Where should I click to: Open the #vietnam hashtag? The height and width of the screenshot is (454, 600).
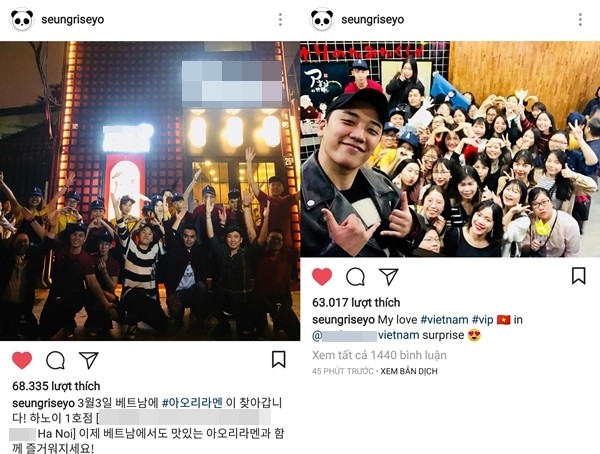click(x=444, y=320)
